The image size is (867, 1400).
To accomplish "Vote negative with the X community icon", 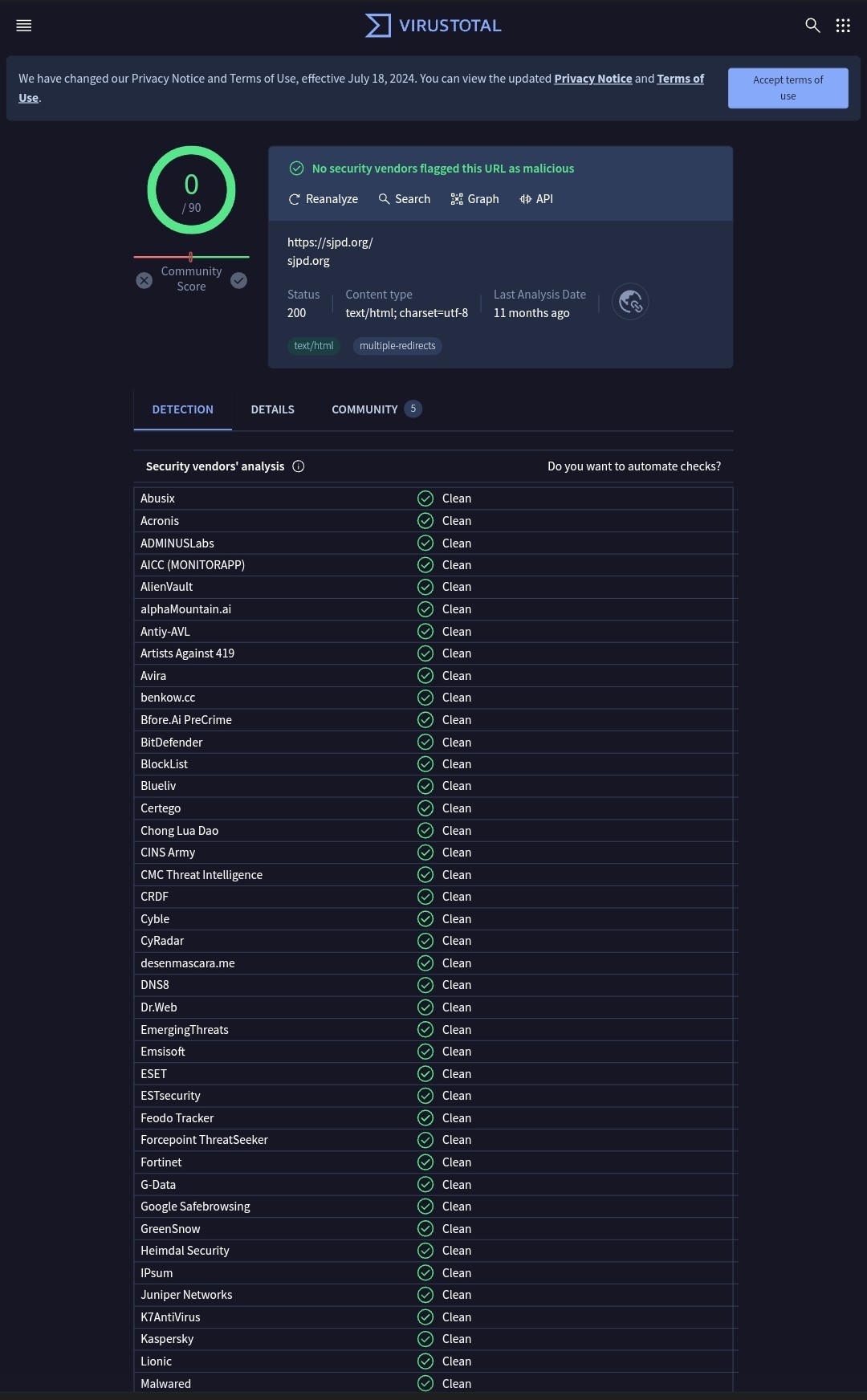I will [x=144, y=280].
